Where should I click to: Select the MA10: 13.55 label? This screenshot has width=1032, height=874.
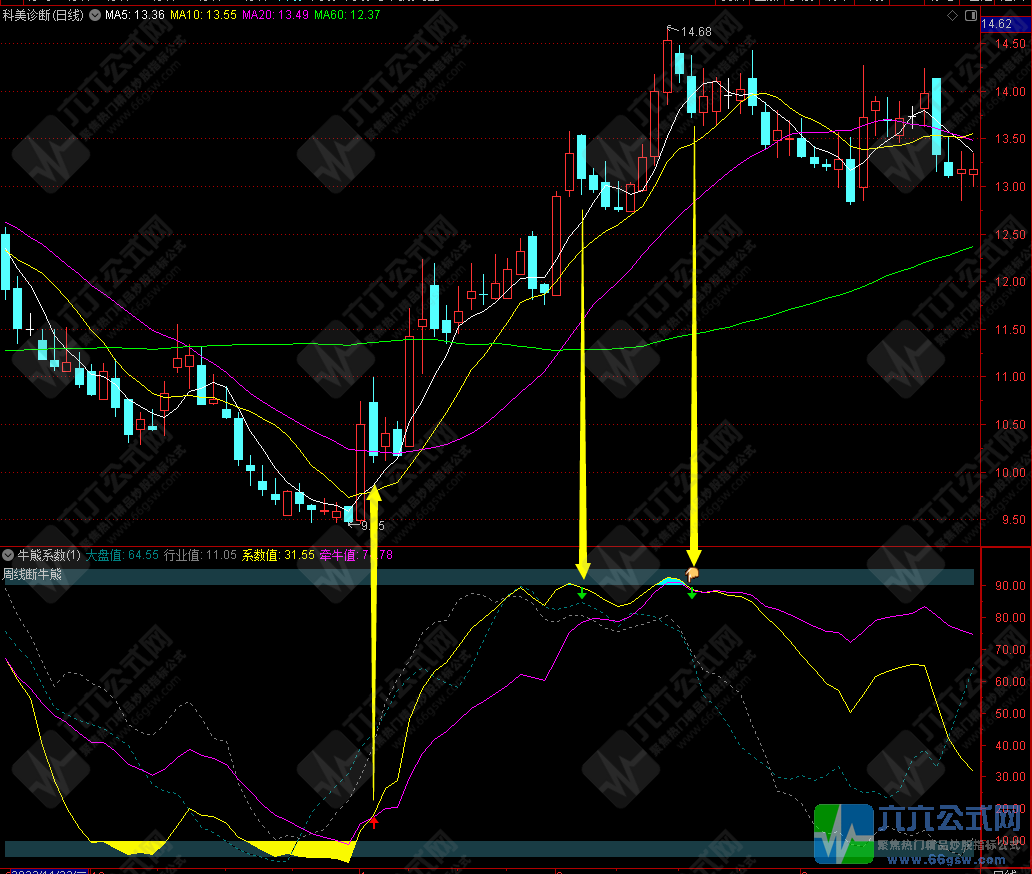pos(203,15)
